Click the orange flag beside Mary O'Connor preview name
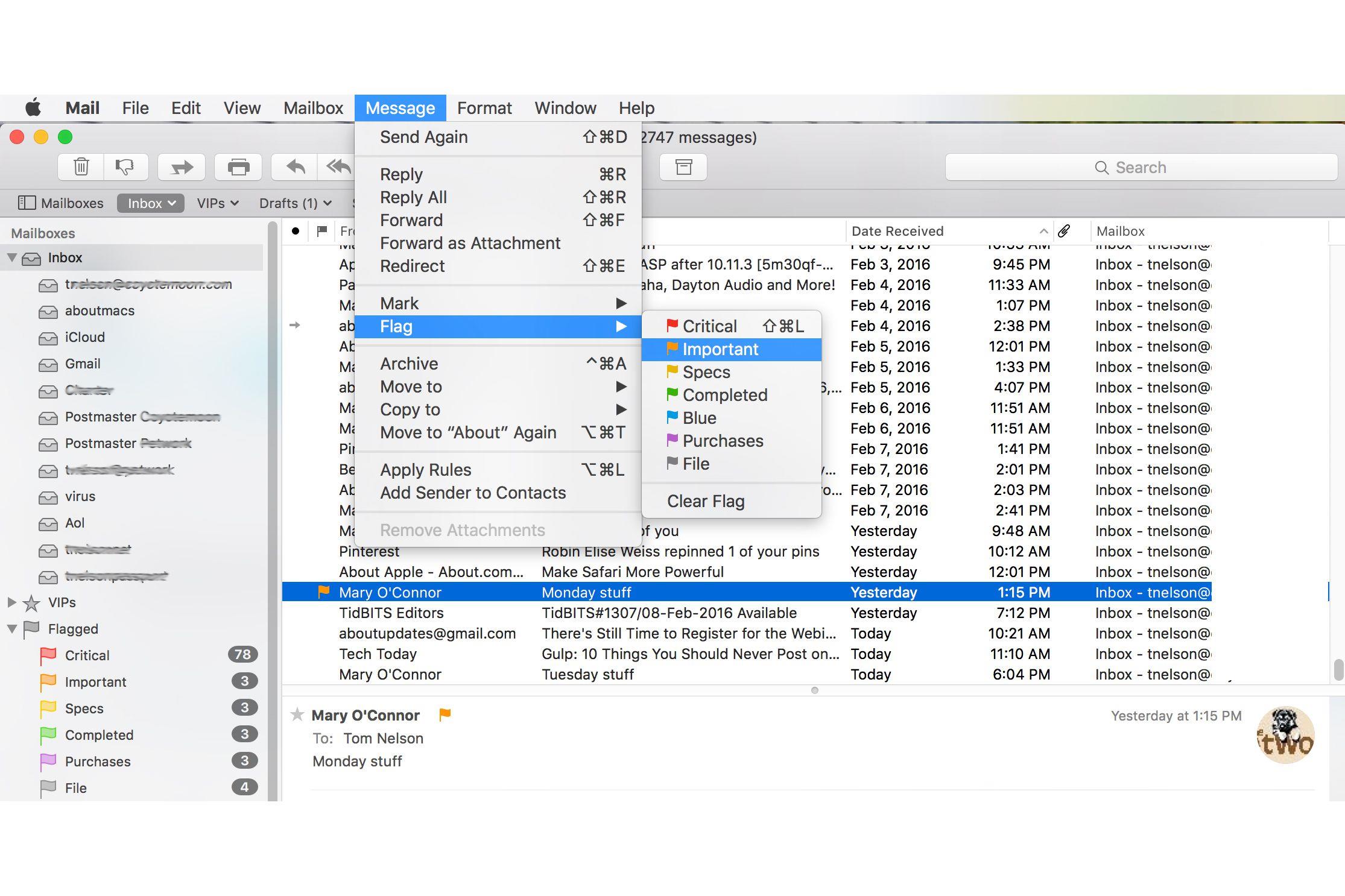This screenshot has height=896, width=1345. click(x=445, y=715)
